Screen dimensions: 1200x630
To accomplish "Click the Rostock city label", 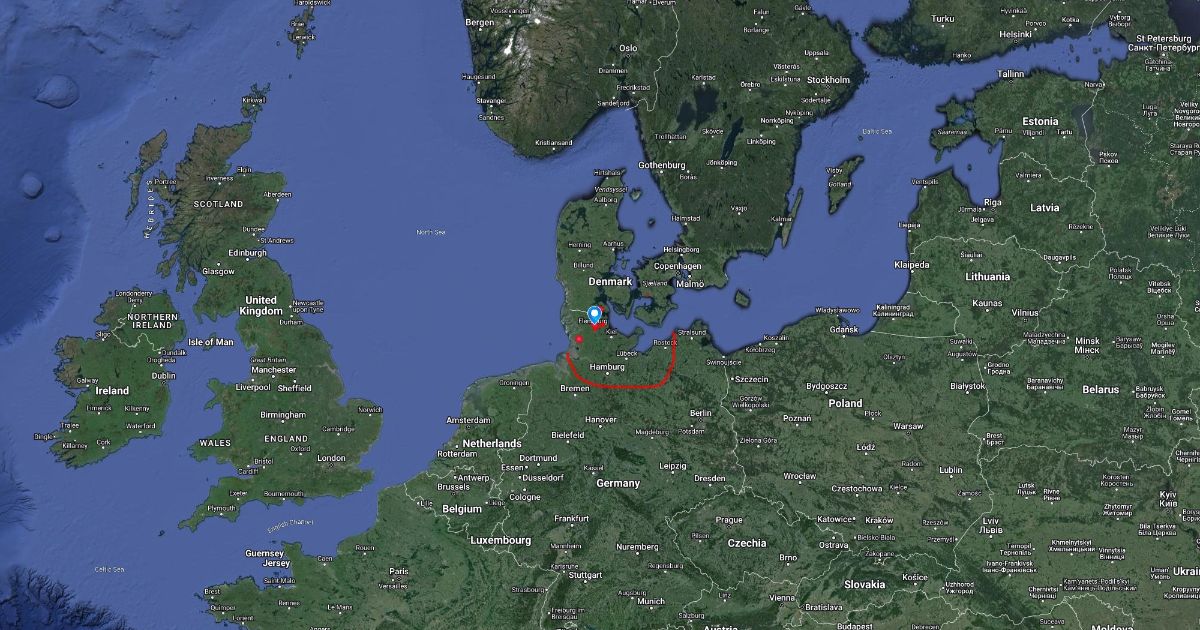I will [x=664, y=343].
